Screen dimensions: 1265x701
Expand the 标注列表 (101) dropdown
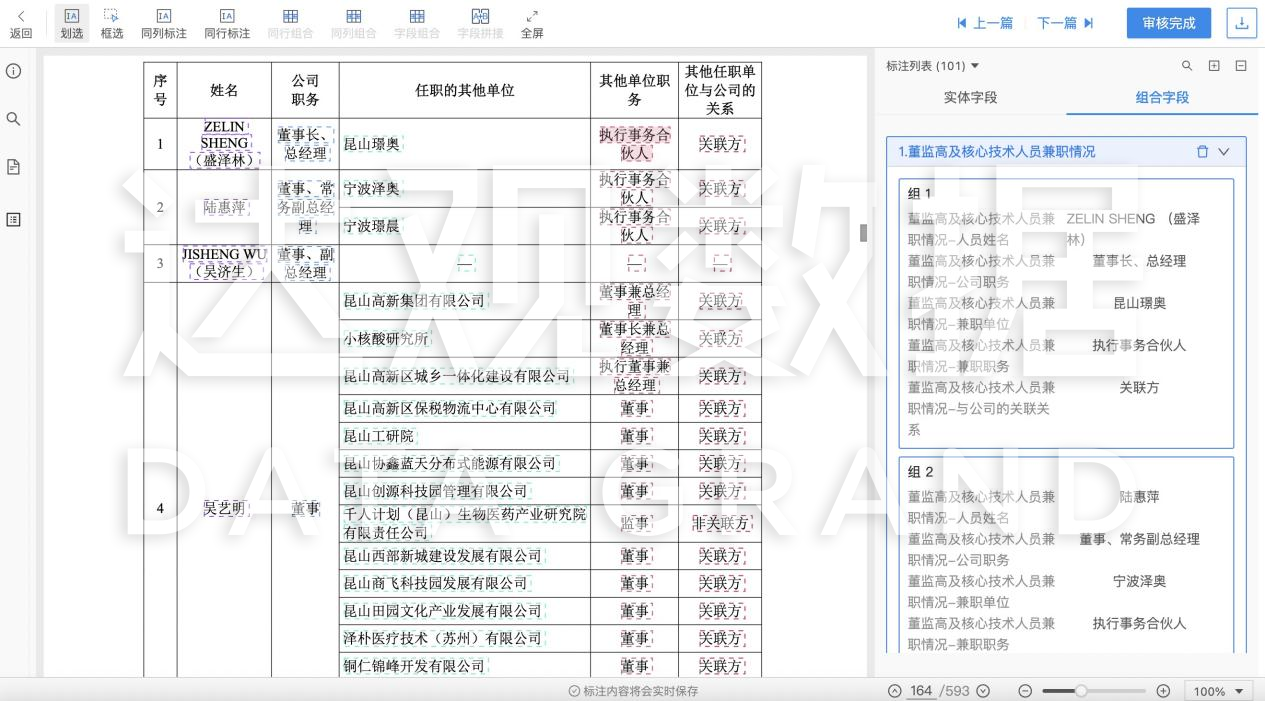pyautogui.click(x=933, y=66)
